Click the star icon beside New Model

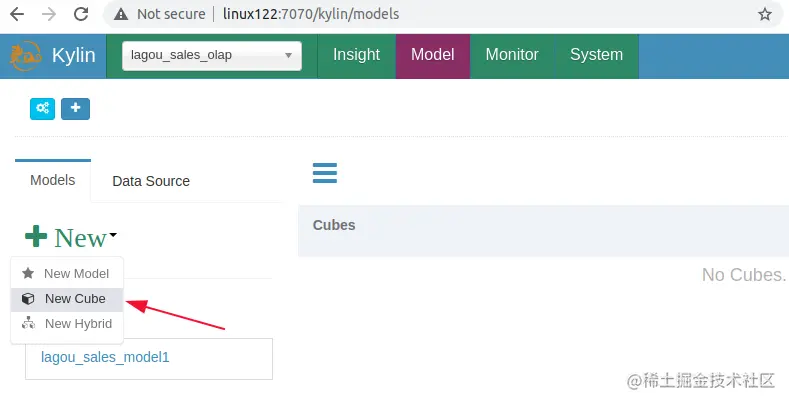28,273
